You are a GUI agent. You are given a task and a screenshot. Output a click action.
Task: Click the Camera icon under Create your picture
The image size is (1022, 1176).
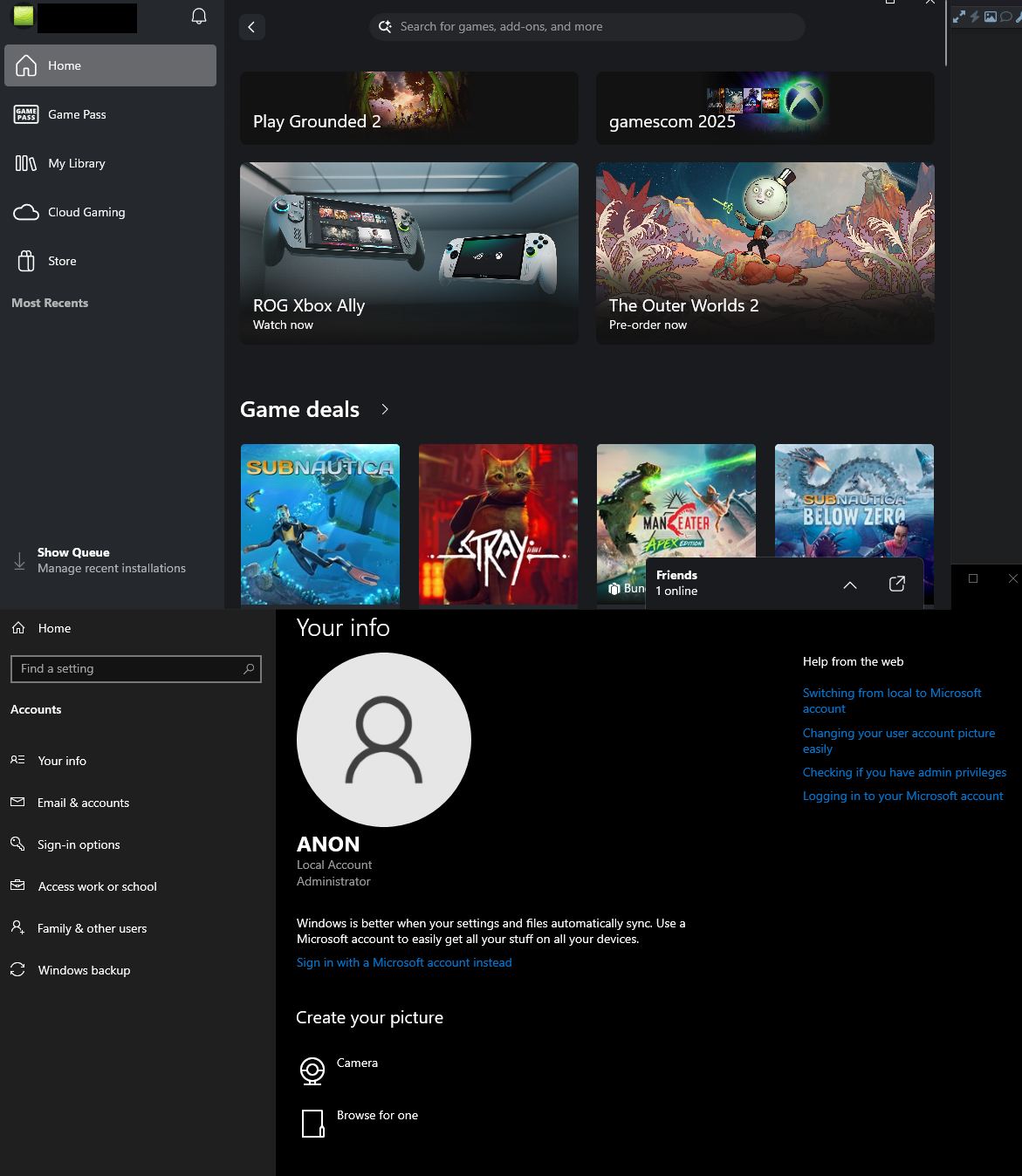(312, 1070)
